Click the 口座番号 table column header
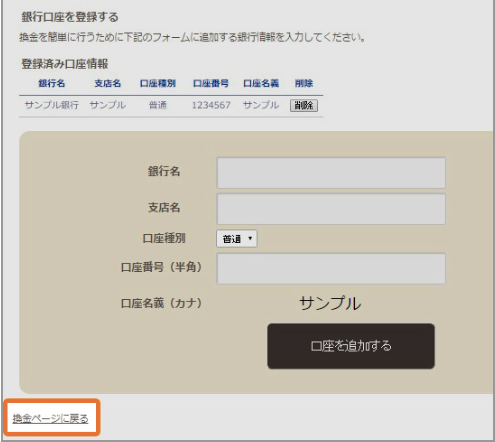495x442 pixels. click(x=211, y=83)
